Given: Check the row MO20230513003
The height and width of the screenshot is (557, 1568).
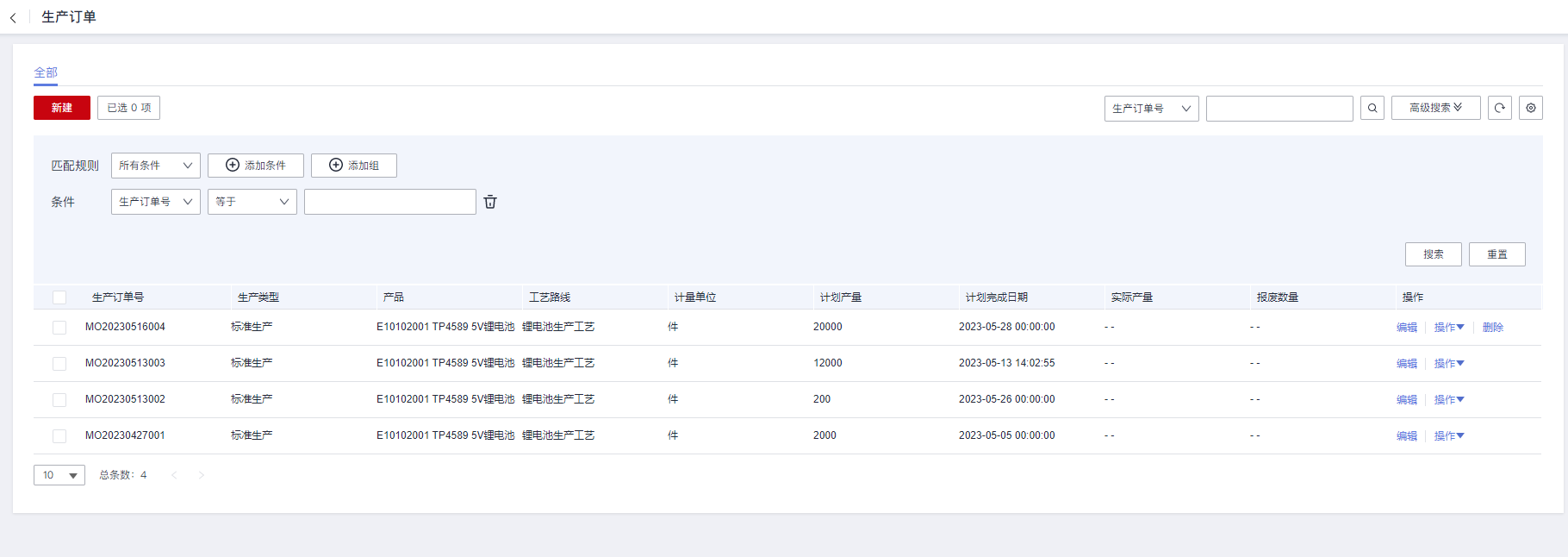Looking at the screenshot, I should point(59,364).
